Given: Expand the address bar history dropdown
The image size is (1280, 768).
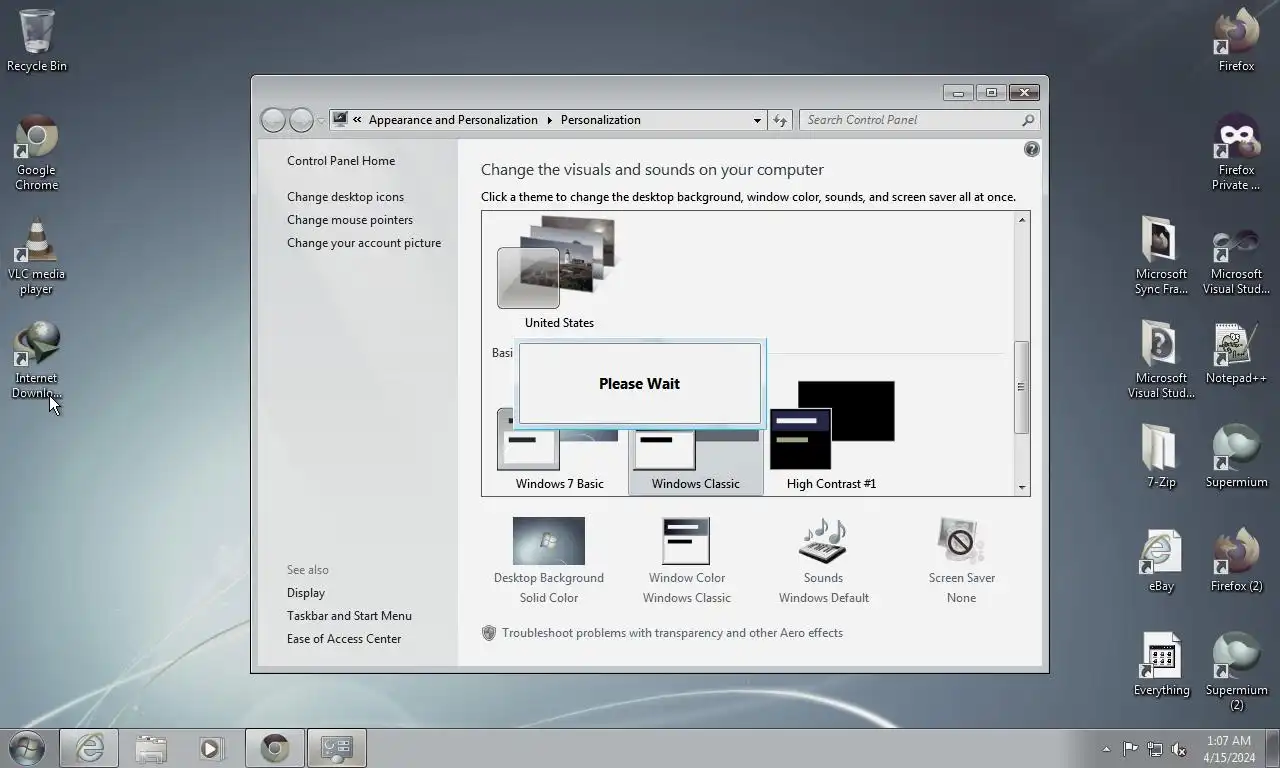Looking at the screenshot, I should coord(757,120).
